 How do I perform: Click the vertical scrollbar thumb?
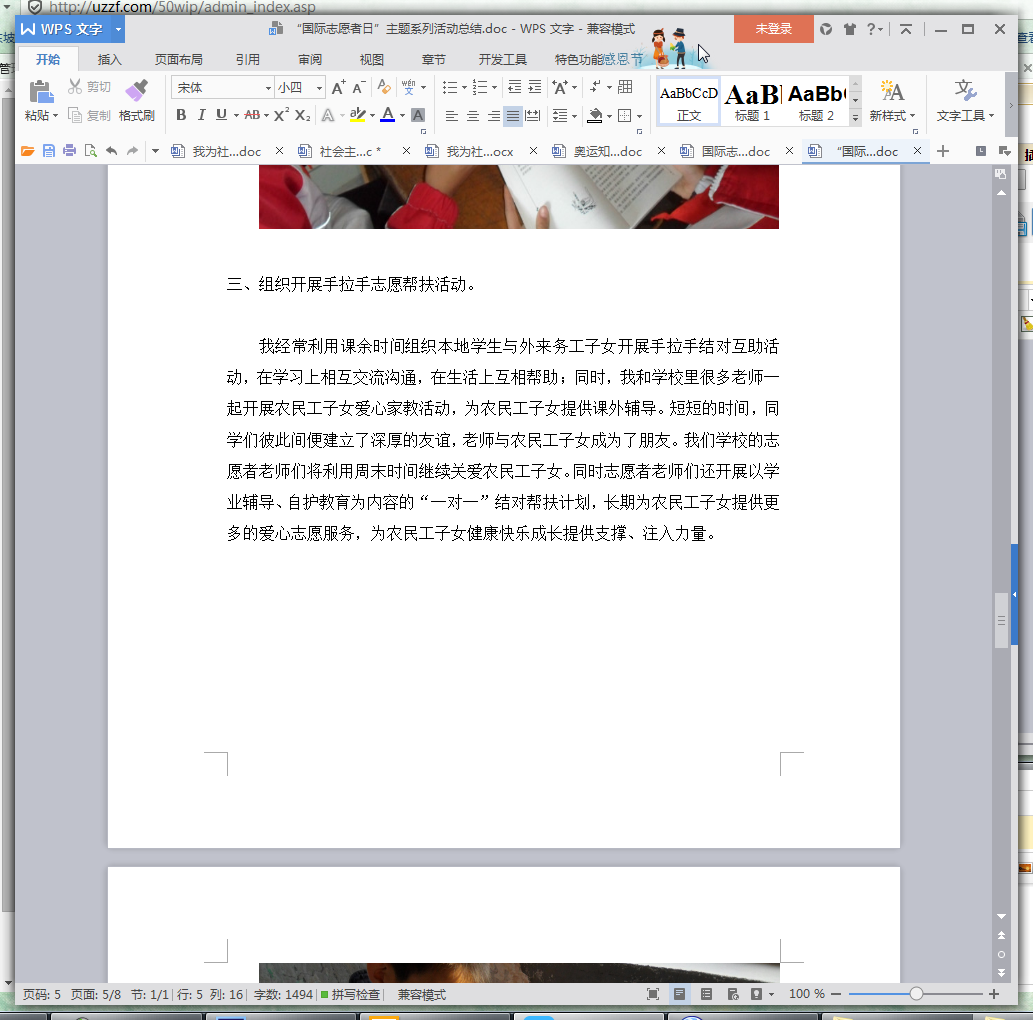click(1001, 620)
